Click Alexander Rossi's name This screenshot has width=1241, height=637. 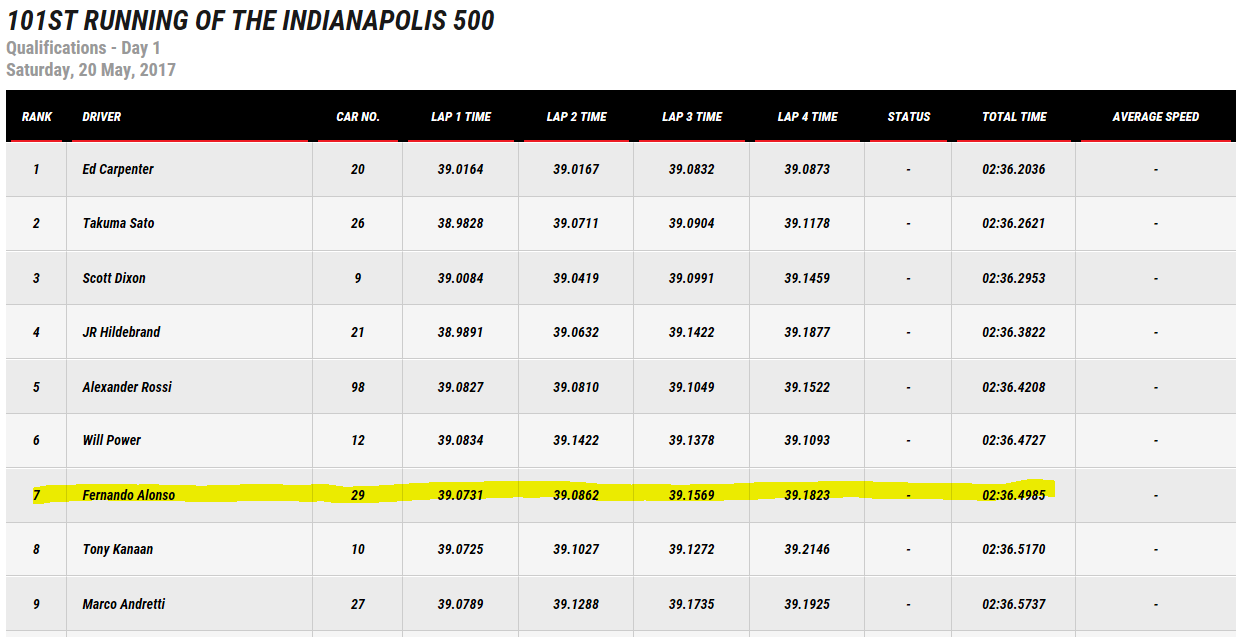point(127,387)
